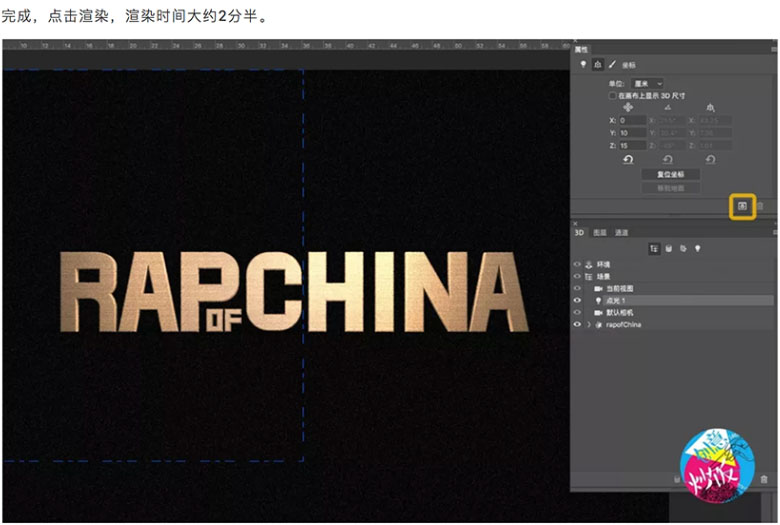
Task: Select the brush icon in Properties header
Action: 612,64
